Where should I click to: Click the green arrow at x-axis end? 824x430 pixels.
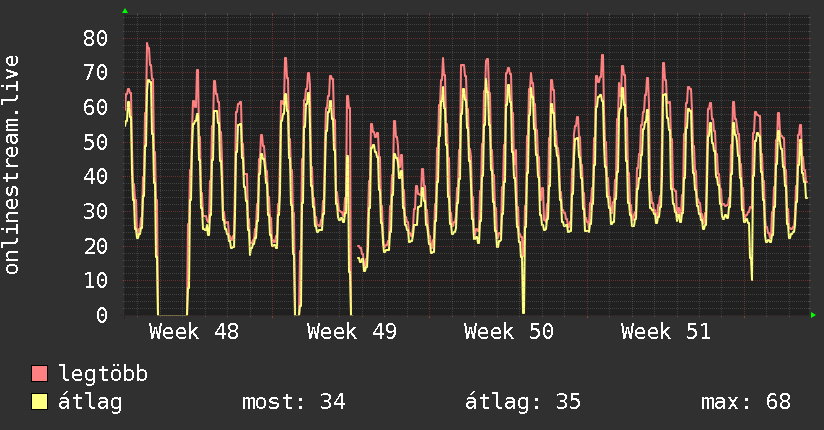(813, 315)
